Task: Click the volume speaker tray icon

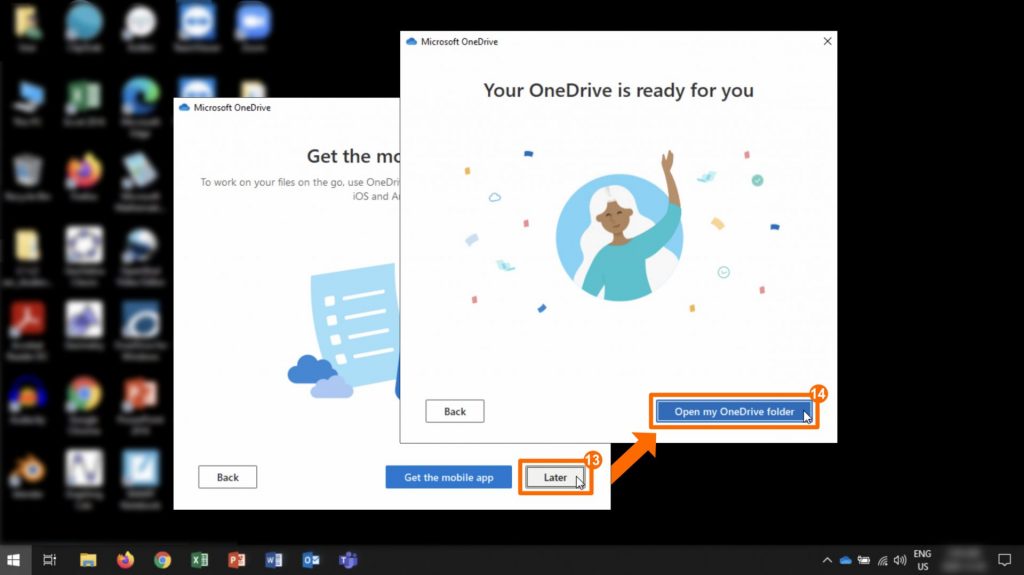Action: (x=900, y=560)
